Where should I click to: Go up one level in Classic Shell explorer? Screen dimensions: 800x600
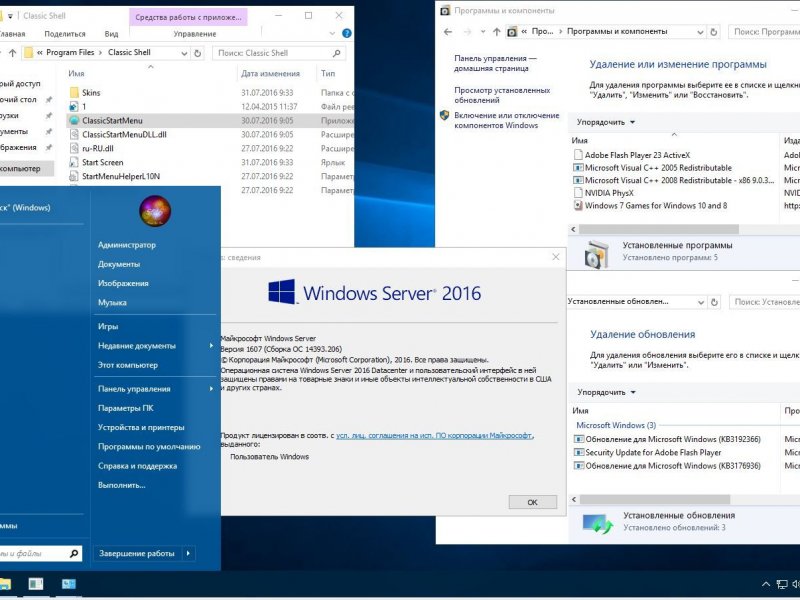point(13,53)
